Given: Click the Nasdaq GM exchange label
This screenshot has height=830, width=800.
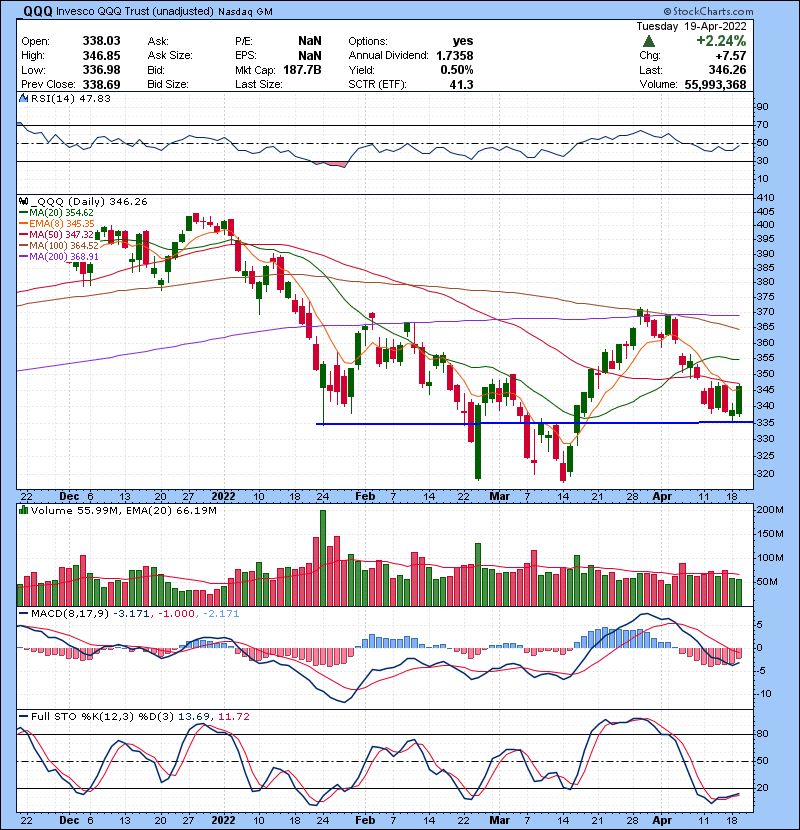Looking at the screenshot, I should 246,12.
